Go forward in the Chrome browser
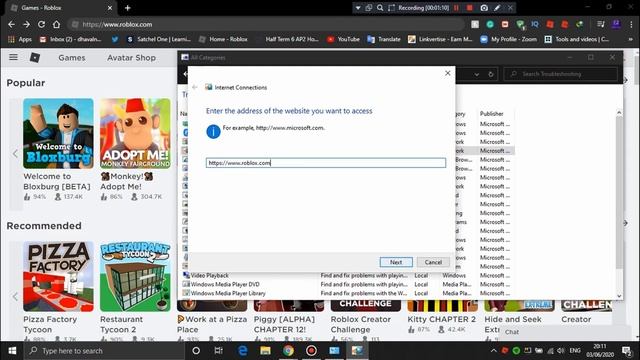This screenshot has height=360, width=640. coord(26,24)
